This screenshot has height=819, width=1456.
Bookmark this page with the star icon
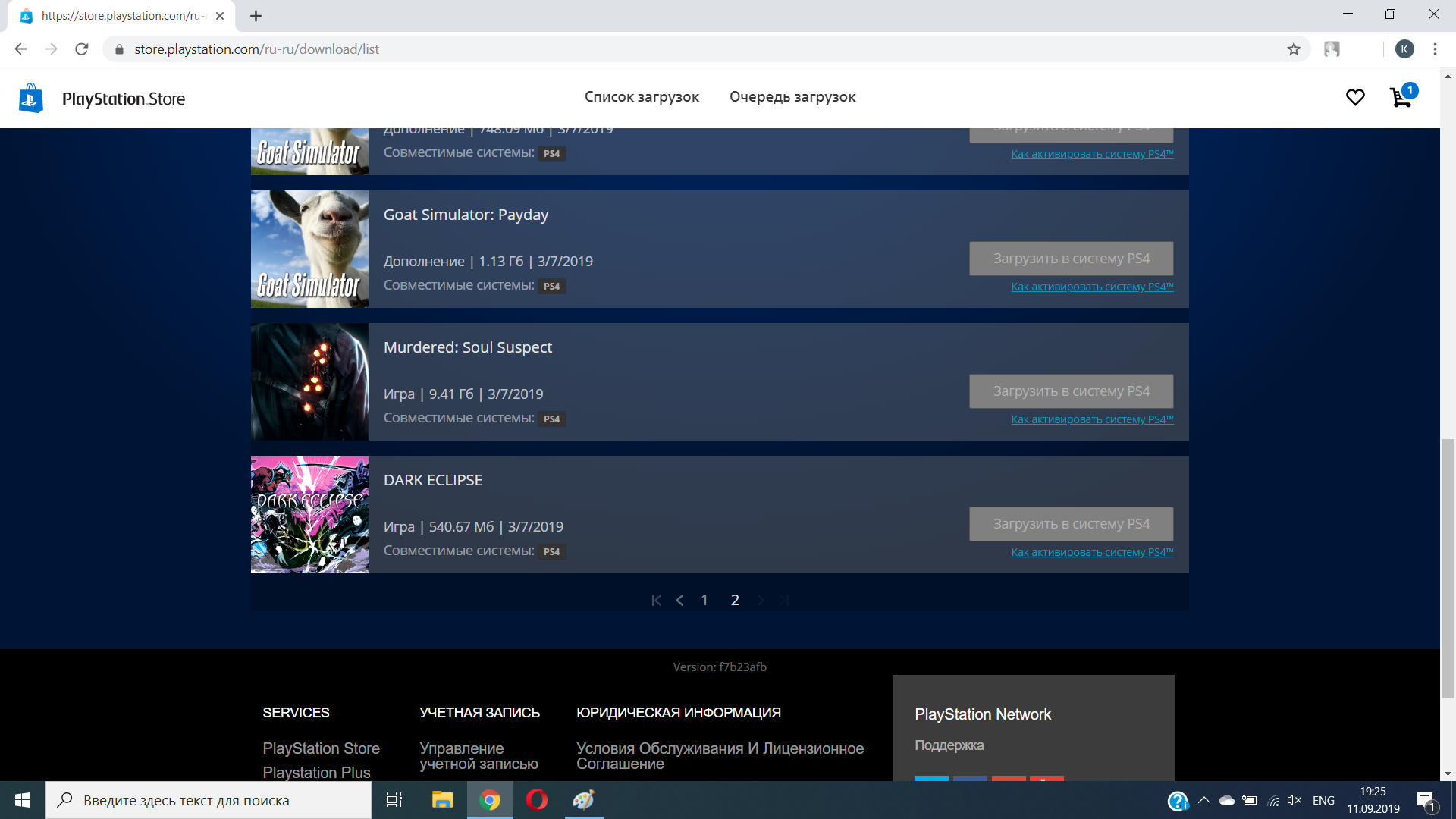click(1294, 49)
